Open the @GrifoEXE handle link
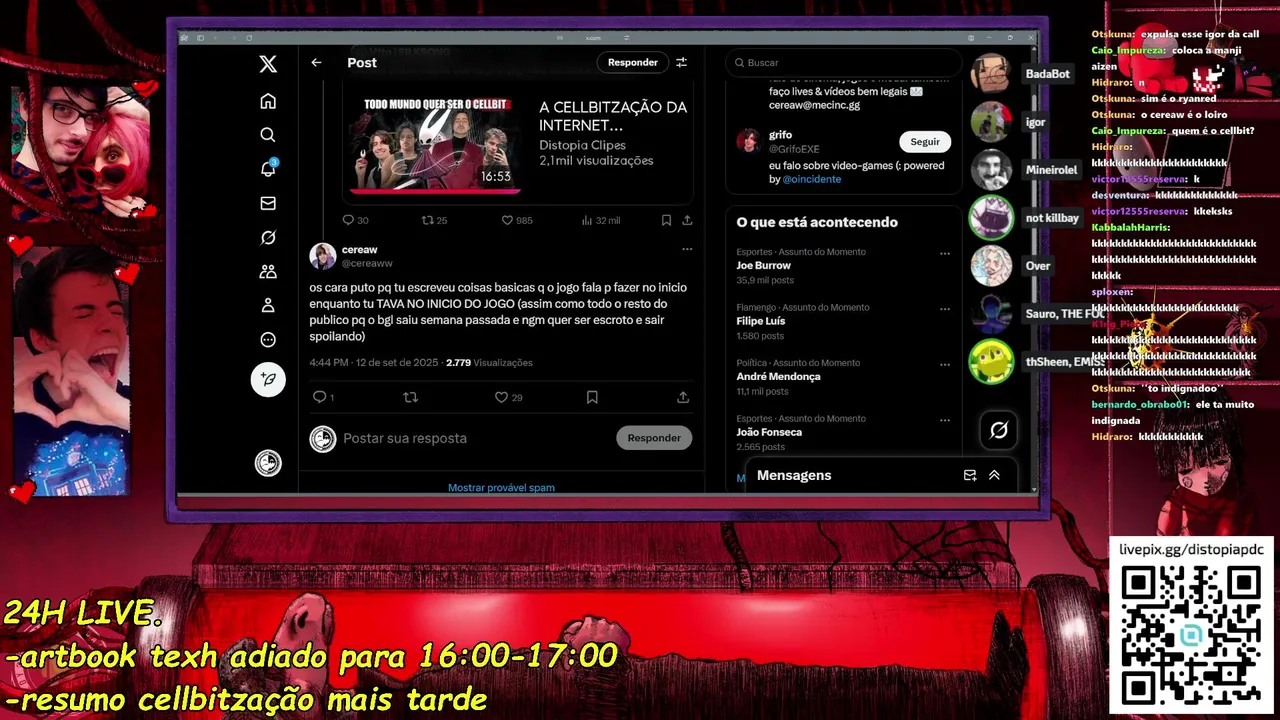This screenshot has height=720, width=1280. point(794,148)
